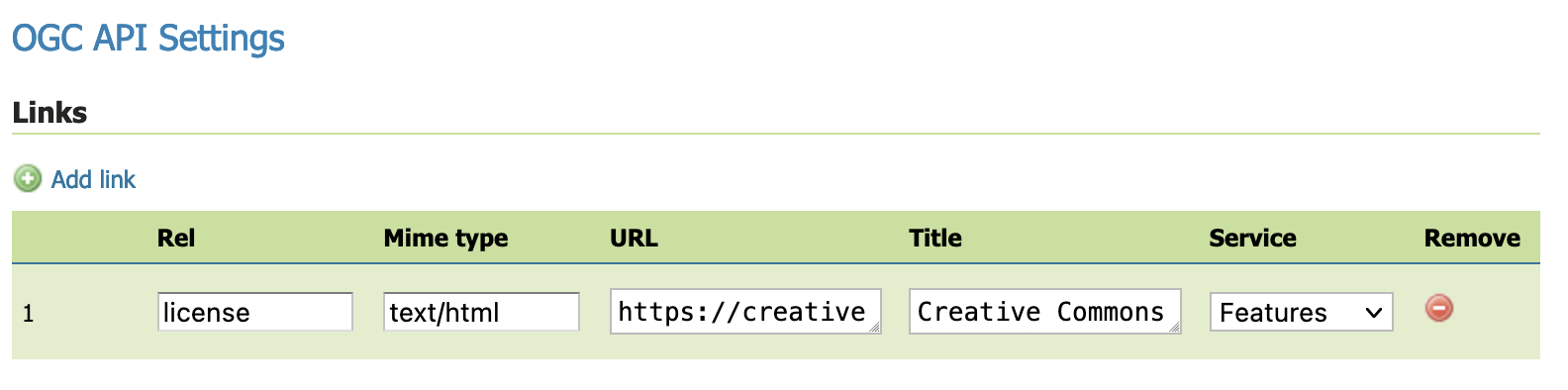Click the green plus Add link icon
1568x390 pixels.
coord(28,178)
